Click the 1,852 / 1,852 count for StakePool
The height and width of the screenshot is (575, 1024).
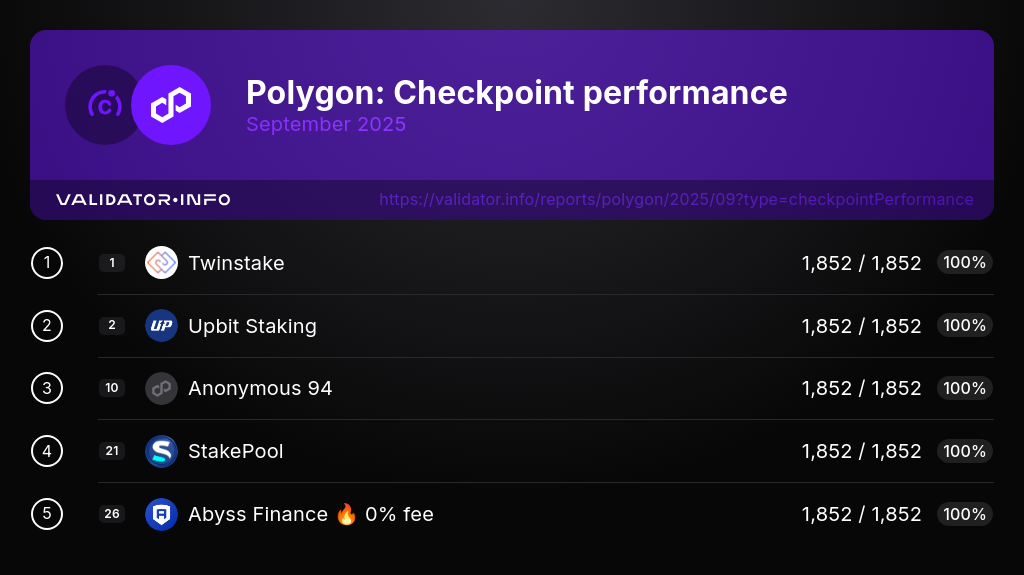pyautogui.click(x=861, y=451)
